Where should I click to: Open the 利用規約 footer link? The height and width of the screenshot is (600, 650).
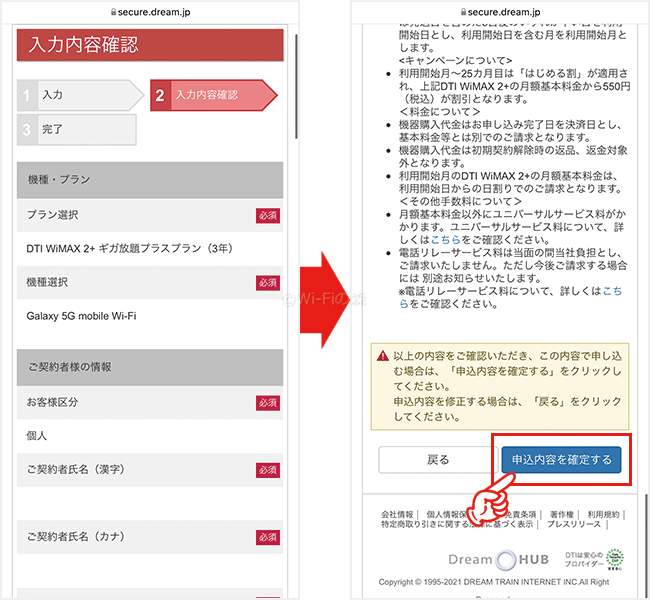click(603, 514)
